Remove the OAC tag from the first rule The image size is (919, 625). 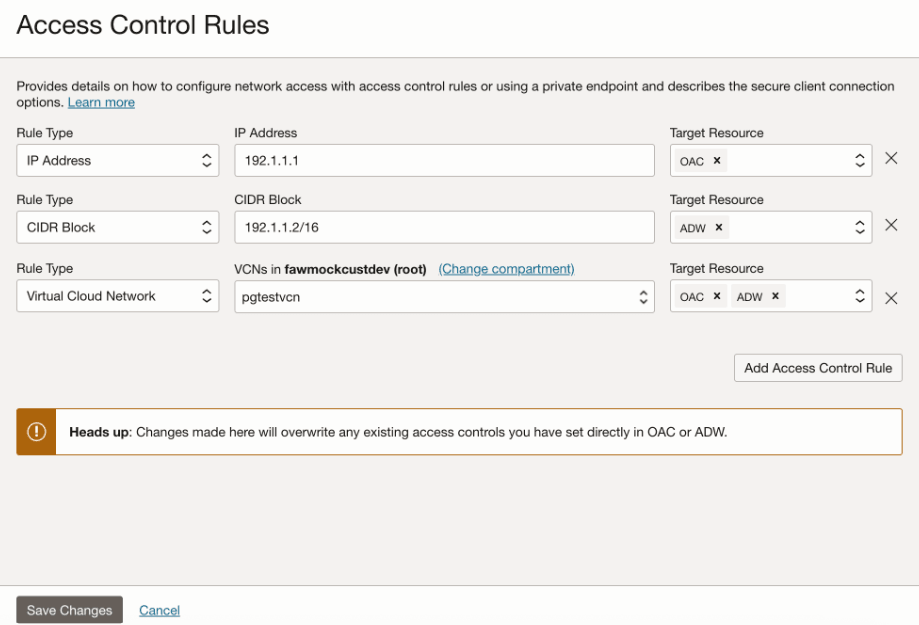tap(716, 160)
